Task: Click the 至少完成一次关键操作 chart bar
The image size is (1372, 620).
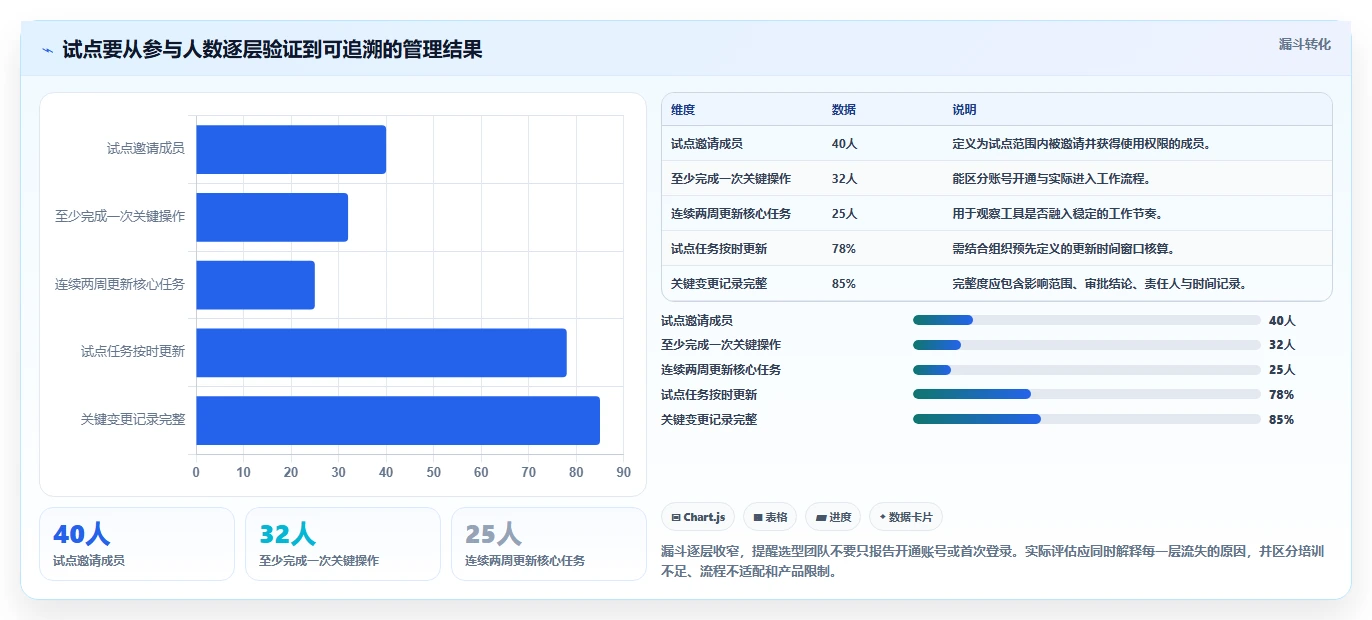Action: pyautogui.click(x=272, y=217)
